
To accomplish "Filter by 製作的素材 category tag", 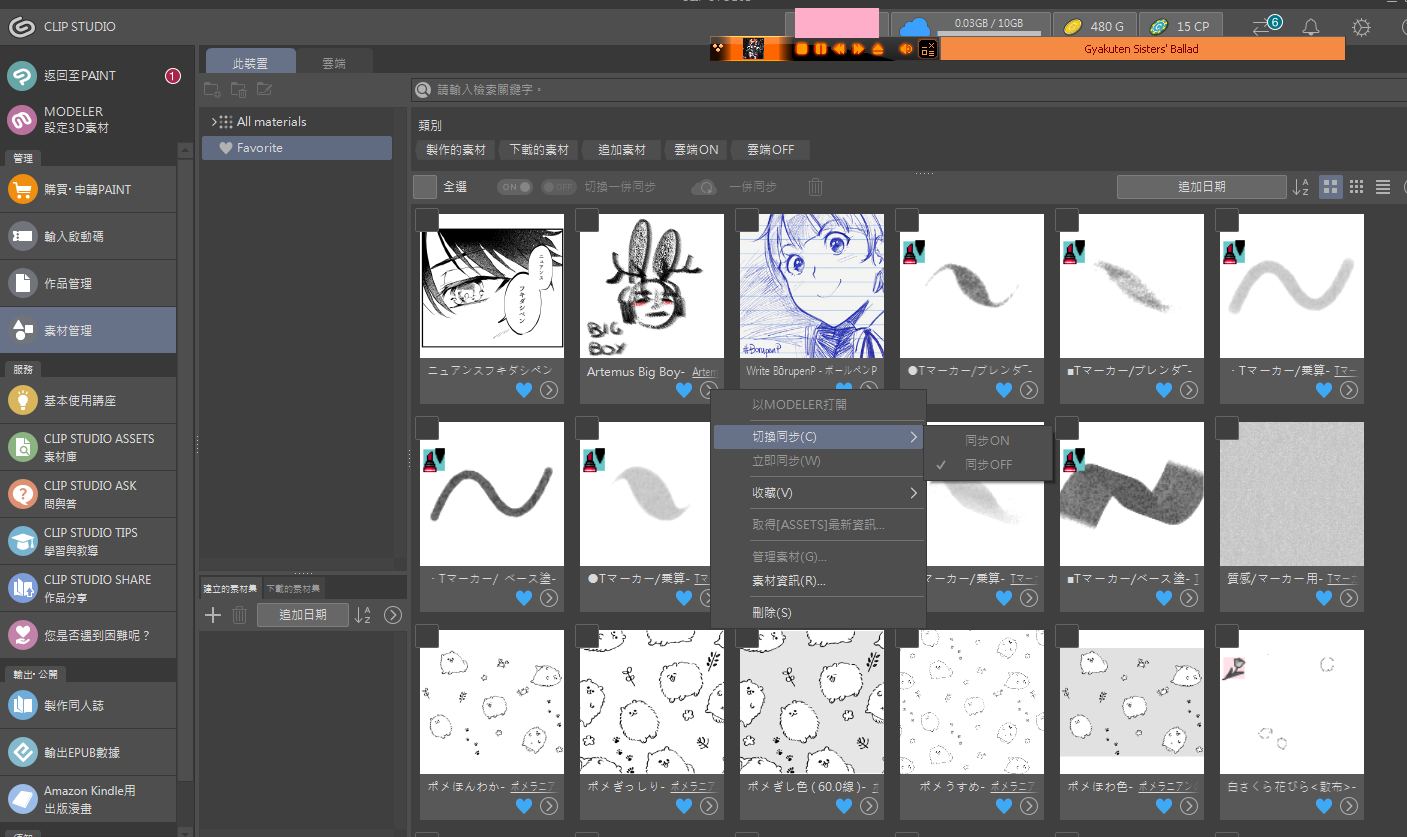I will pos(456,150).
